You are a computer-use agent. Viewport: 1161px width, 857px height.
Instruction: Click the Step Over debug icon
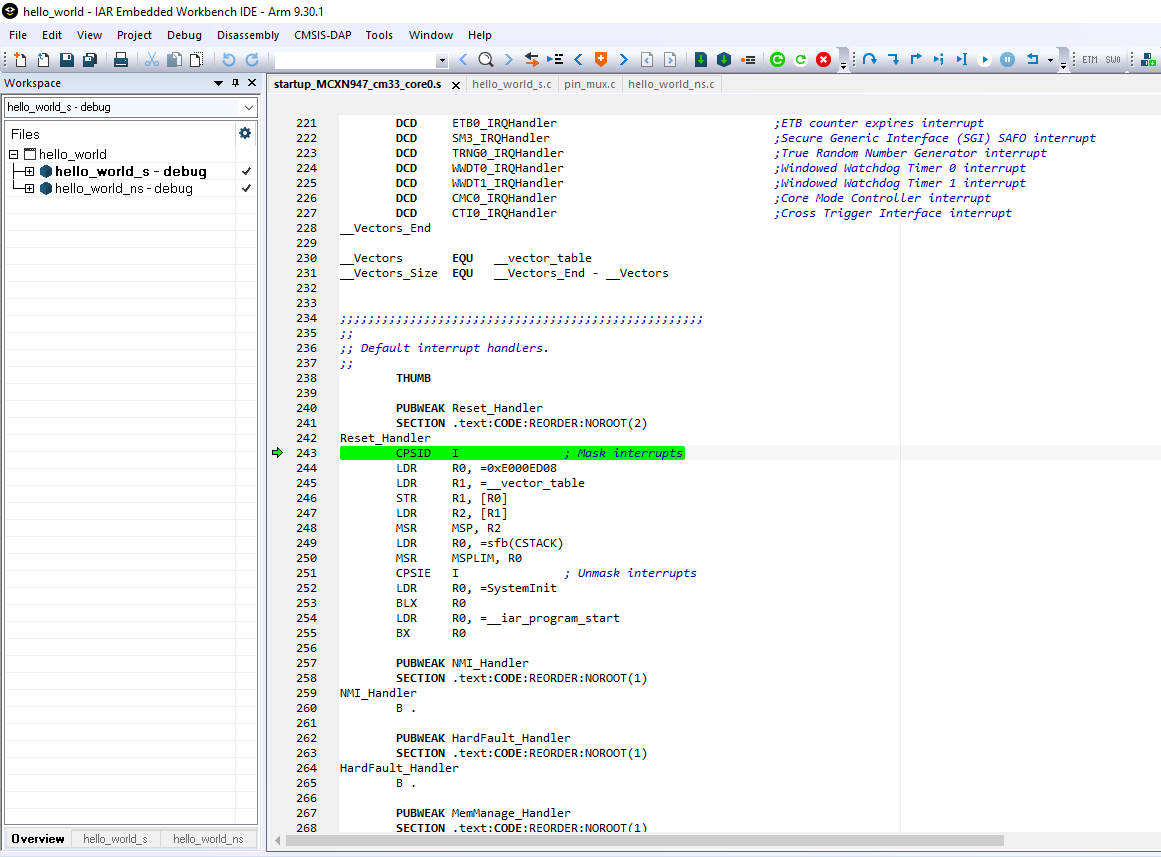point(870,60)
